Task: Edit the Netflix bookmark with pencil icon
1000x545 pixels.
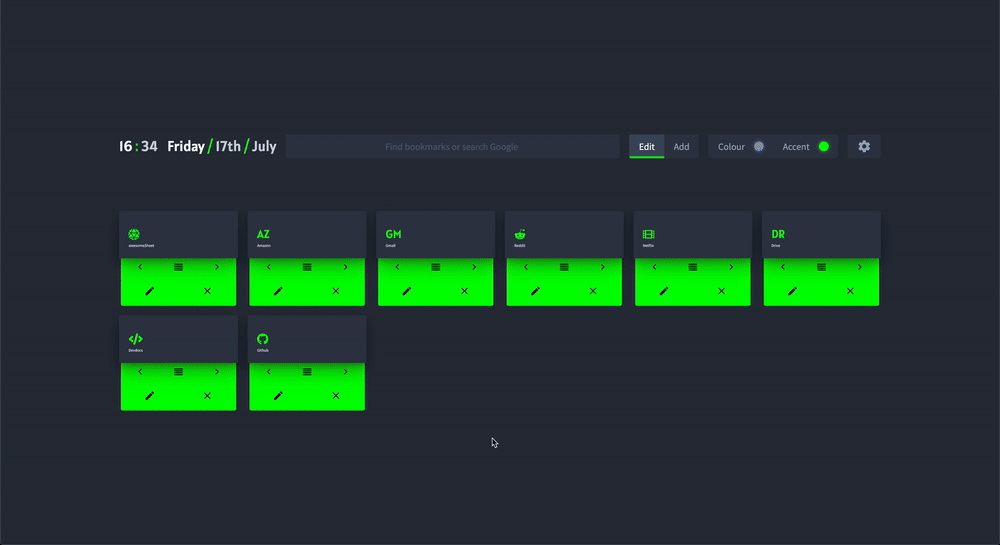Action: point(664,291)
